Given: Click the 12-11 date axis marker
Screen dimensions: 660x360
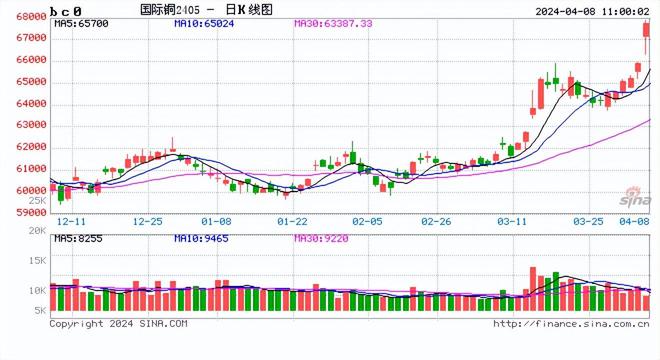Looking at the screenshot, I should point(71,221).
